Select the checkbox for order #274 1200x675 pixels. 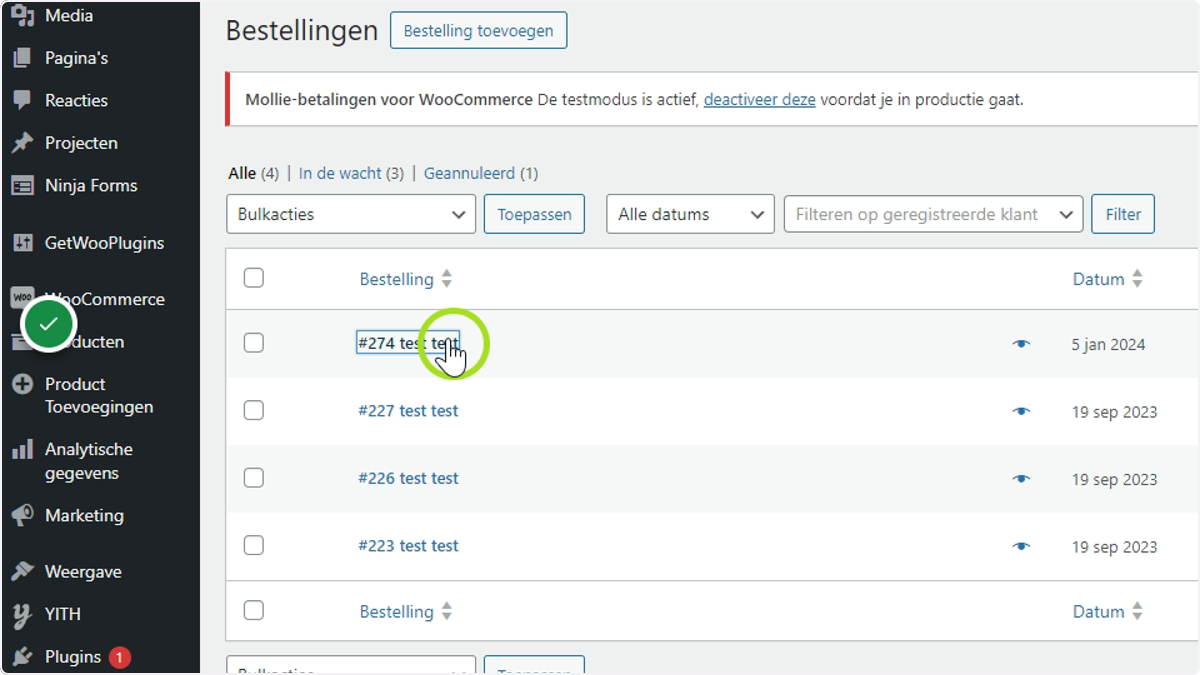tap(254, 343)
